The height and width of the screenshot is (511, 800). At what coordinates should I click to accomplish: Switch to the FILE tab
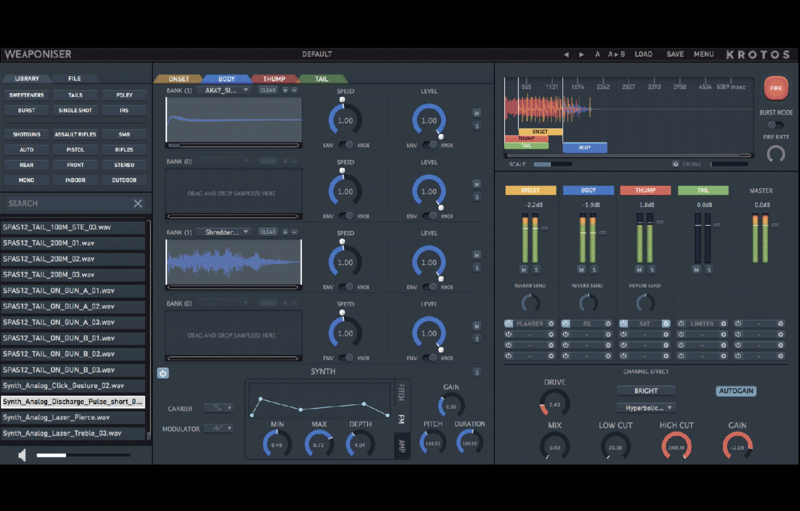point(74,79)
